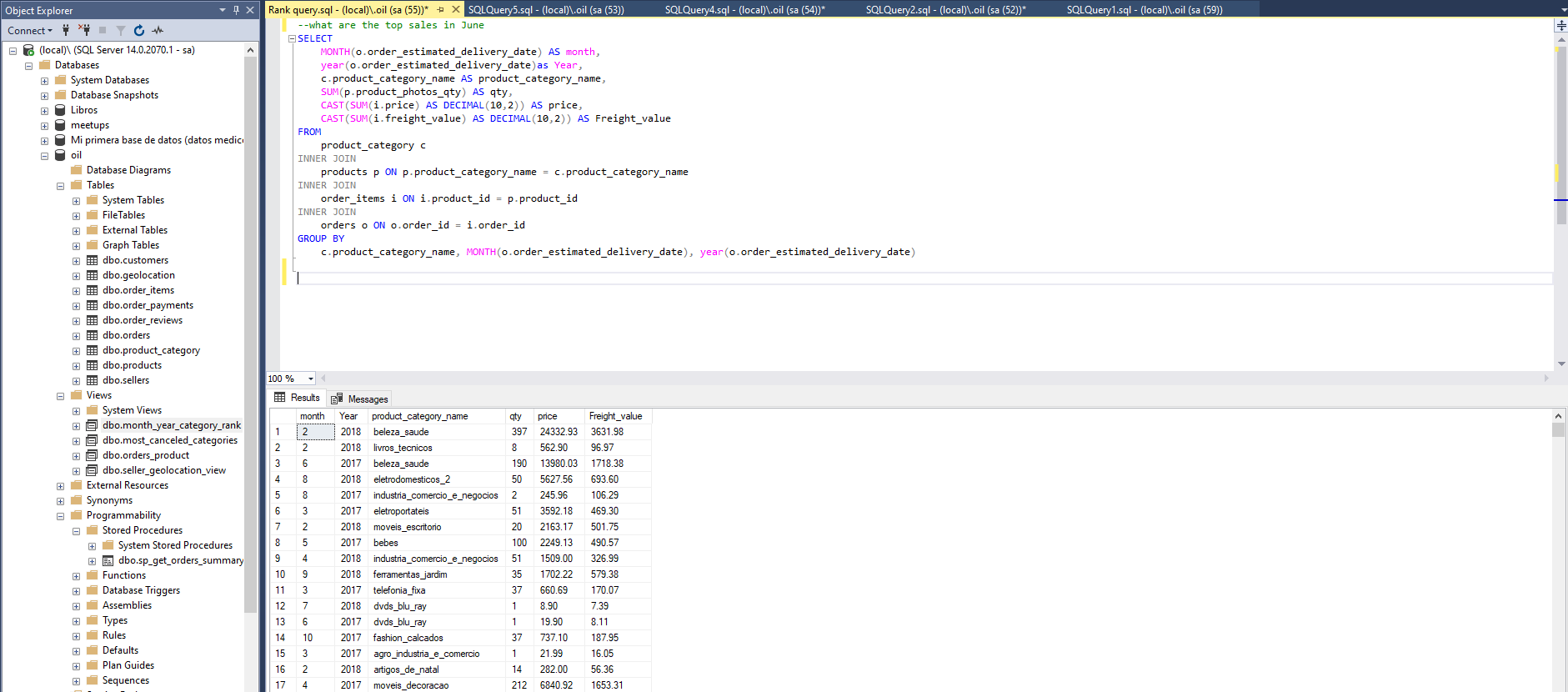The width and height of the screenshot is (1568, 692).
Task: Open the Connect dropdown menu
Action: coord(30,31)
